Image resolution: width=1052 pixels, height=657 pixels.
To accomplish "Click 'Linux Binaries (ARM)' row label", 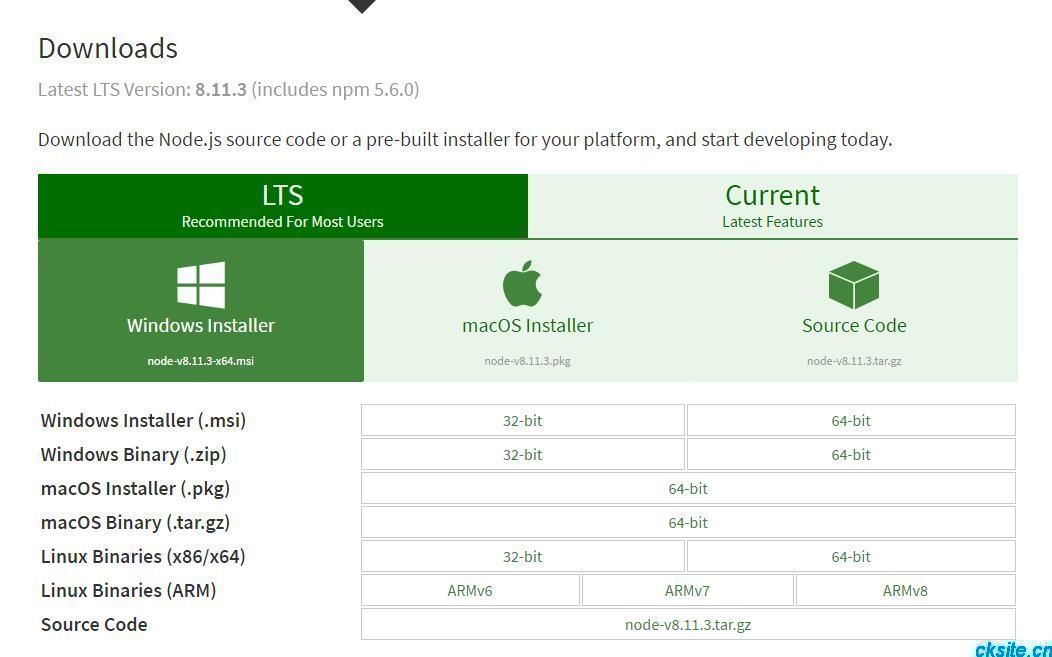I will pos(129,591).
